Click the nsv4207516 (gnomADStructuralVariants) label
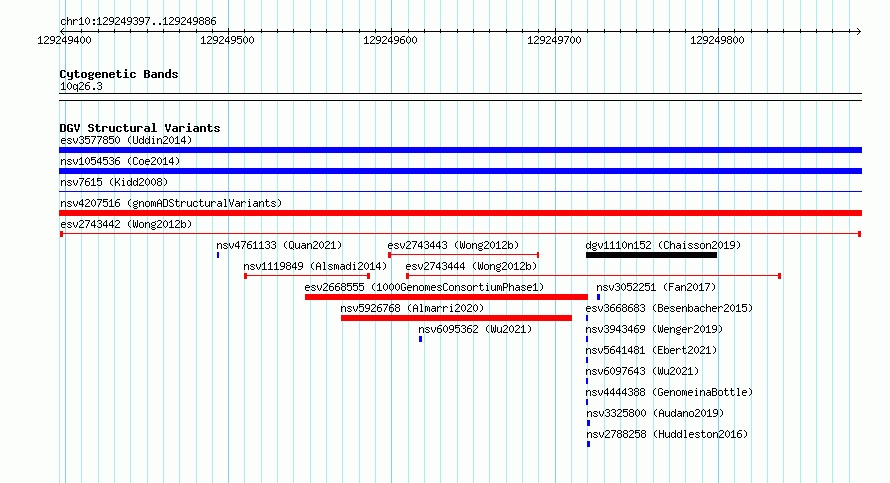This screenshot has height=483, width=890. [171, 203]
